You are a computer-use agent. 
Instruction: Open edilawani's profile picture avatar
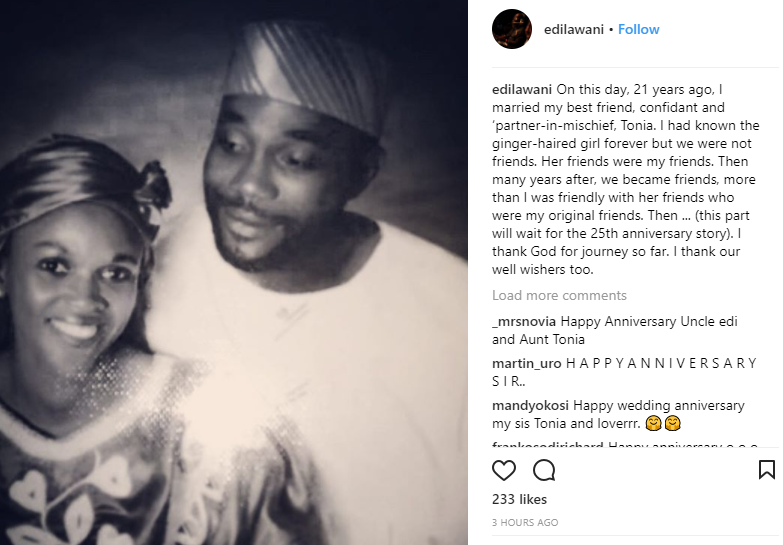coord(511,29)
